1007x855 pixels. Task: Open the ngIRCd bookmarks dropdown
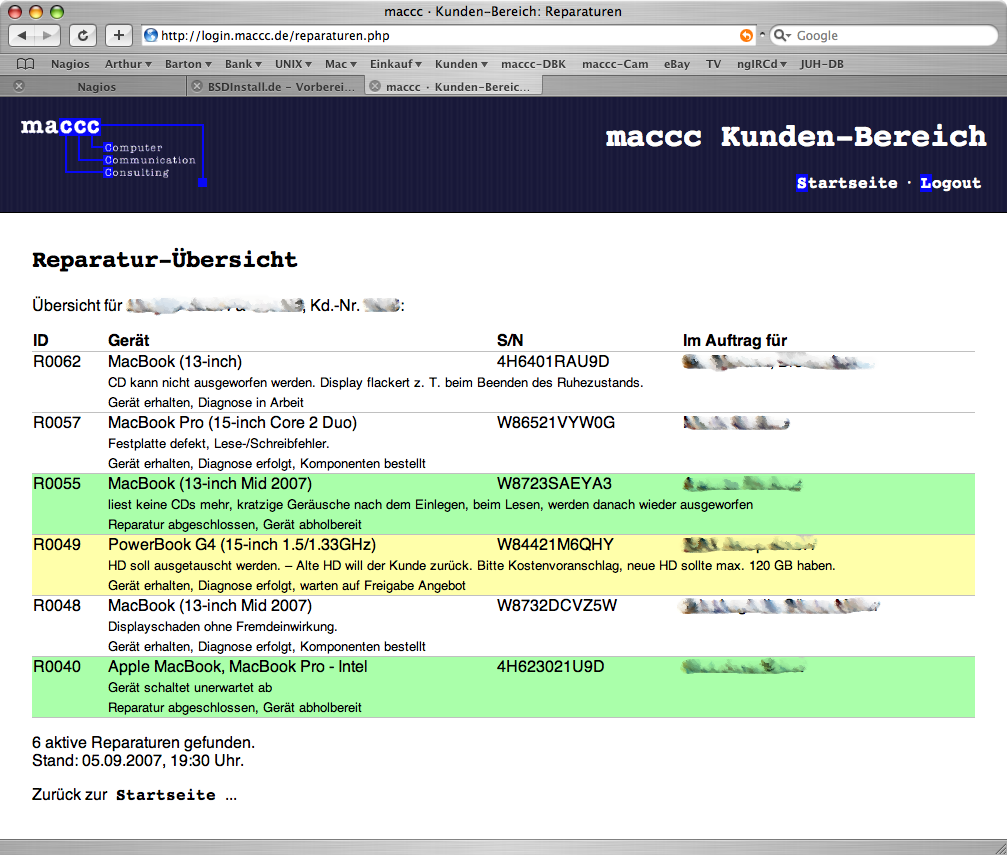pos(760,64)
